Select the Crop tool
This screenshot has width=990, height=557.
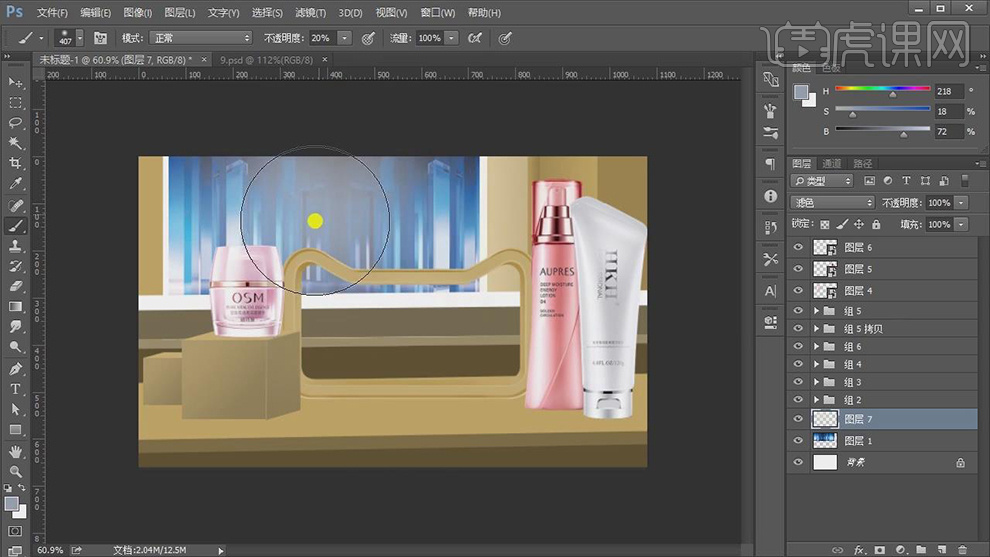tap(16, 163)
